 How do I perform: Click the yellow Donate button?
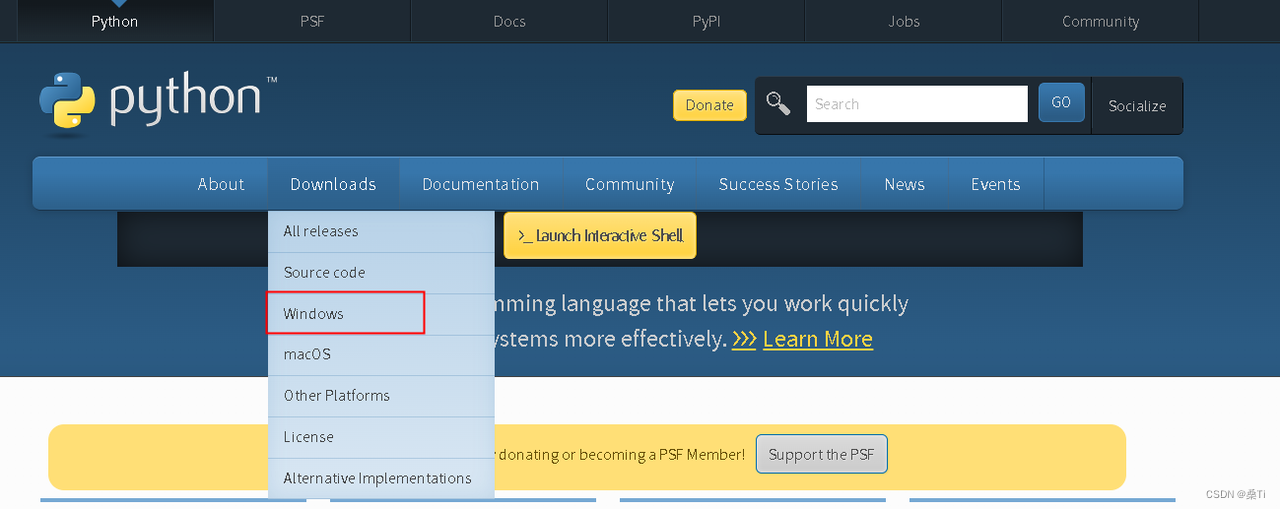tap(710, 105)
